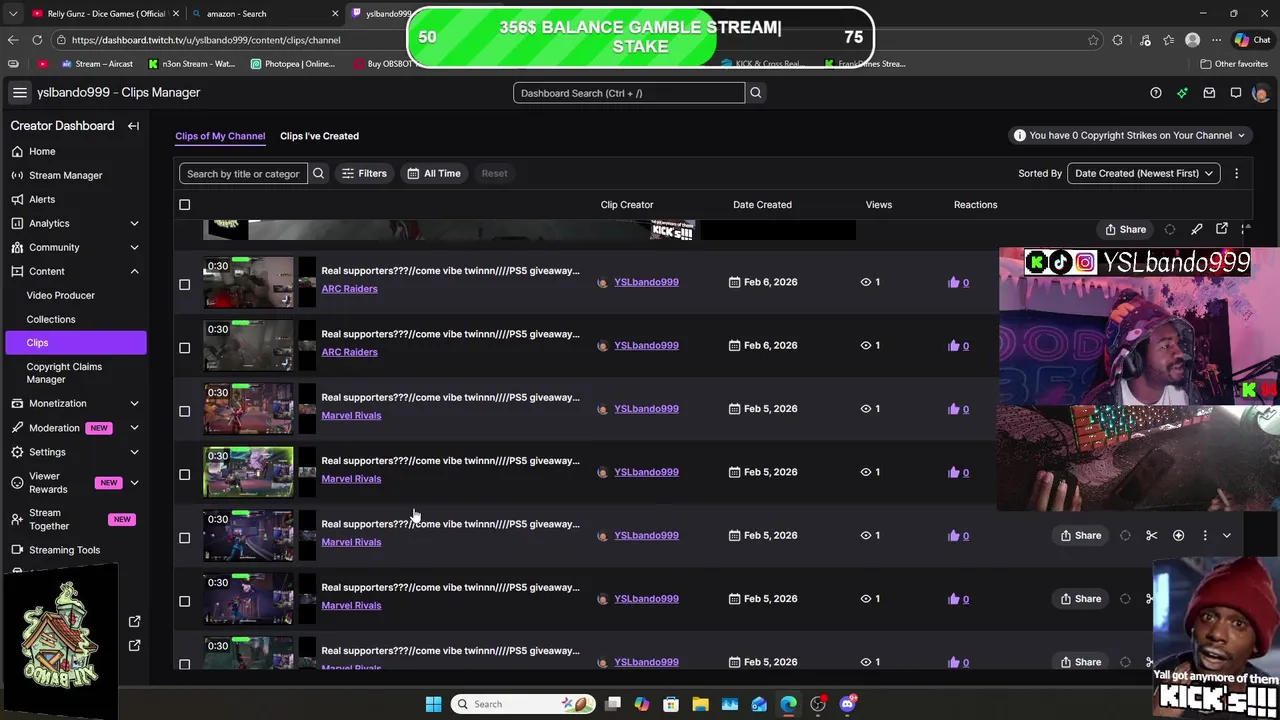The height and width of the screenshot is (720, 1280).
Task: Expand the Monetization sidebar section
Action: coord(134,404)
